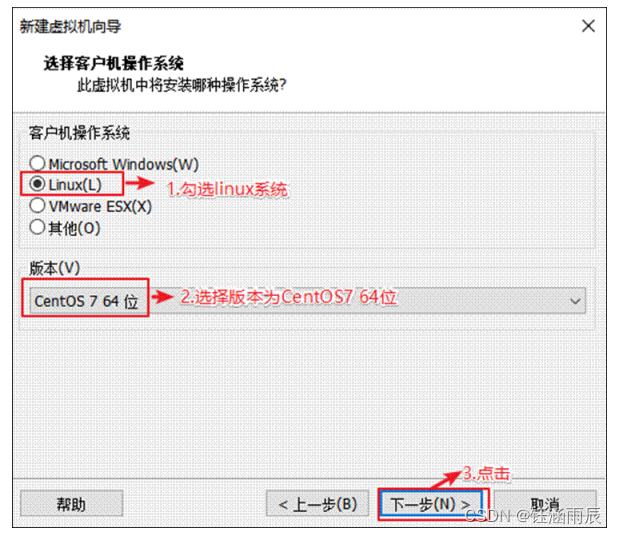Viewport: 617px width, 534px height.
Task: Open the 'CentOS 7 64 位' version combo box
Action: click(x=307, y=301)
